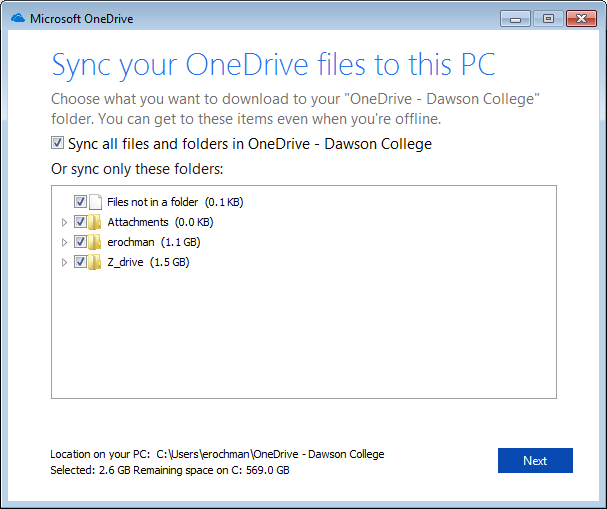The image size is (607, 509).
Task: Click the Z_drive folder icon
Action: point(94,262)
